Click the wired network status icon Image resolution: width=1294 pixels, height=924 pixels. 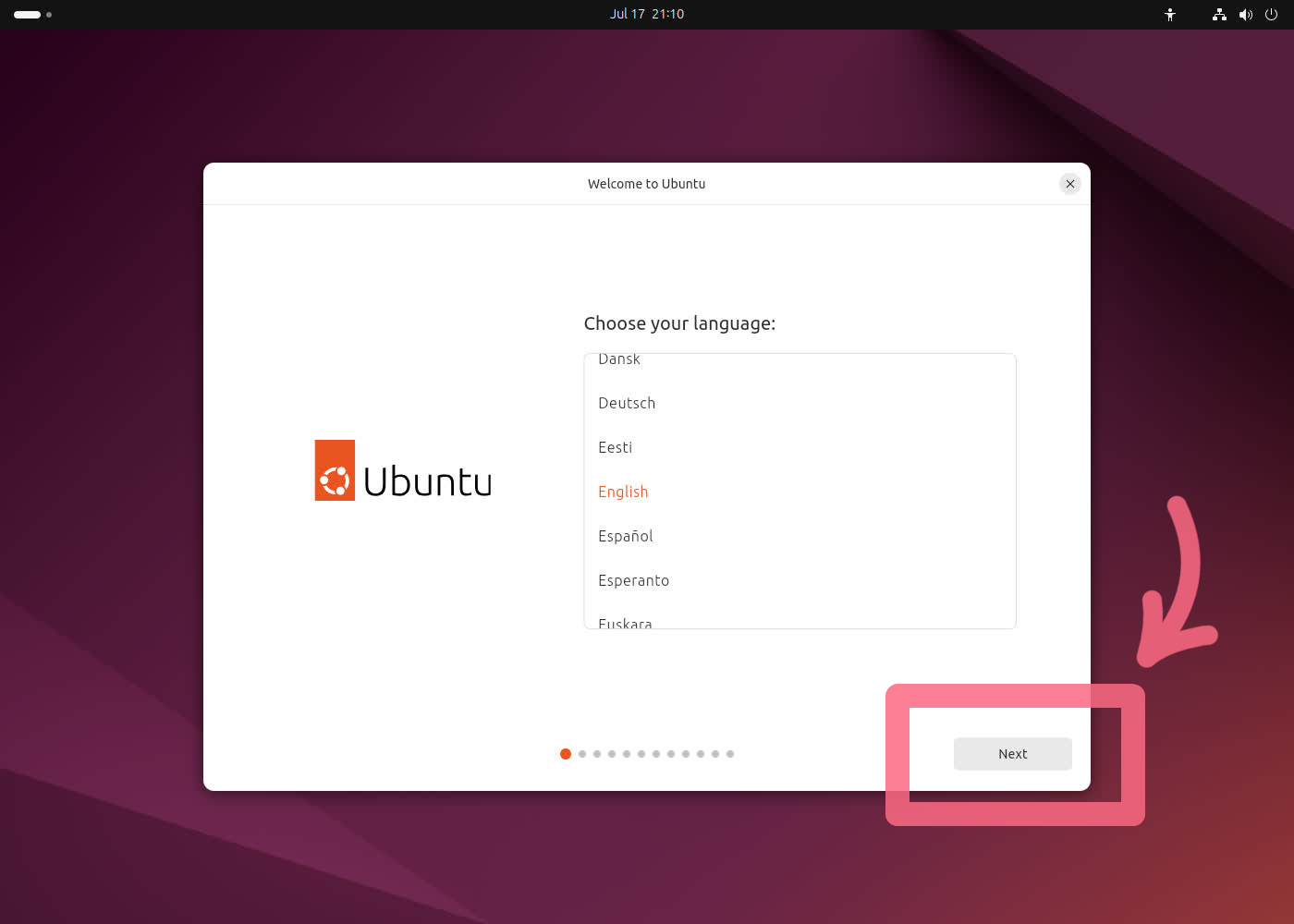(1219, 15)
